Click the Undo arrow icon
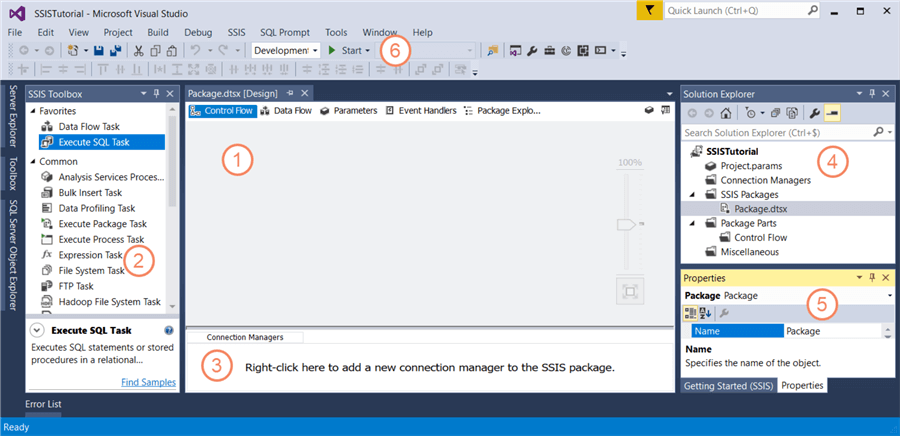900x436 pixels. [x=196, y=50]
